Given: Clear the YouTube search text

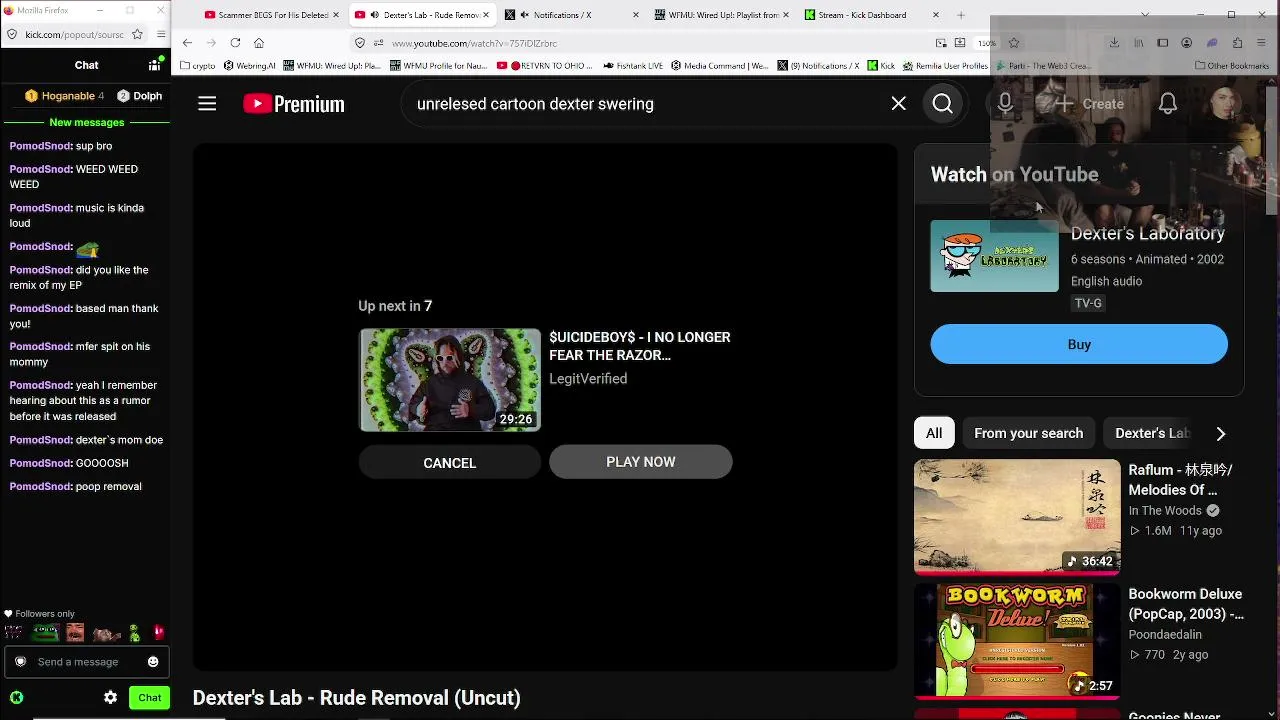Looking at the screenshot, I should point(898,104).
